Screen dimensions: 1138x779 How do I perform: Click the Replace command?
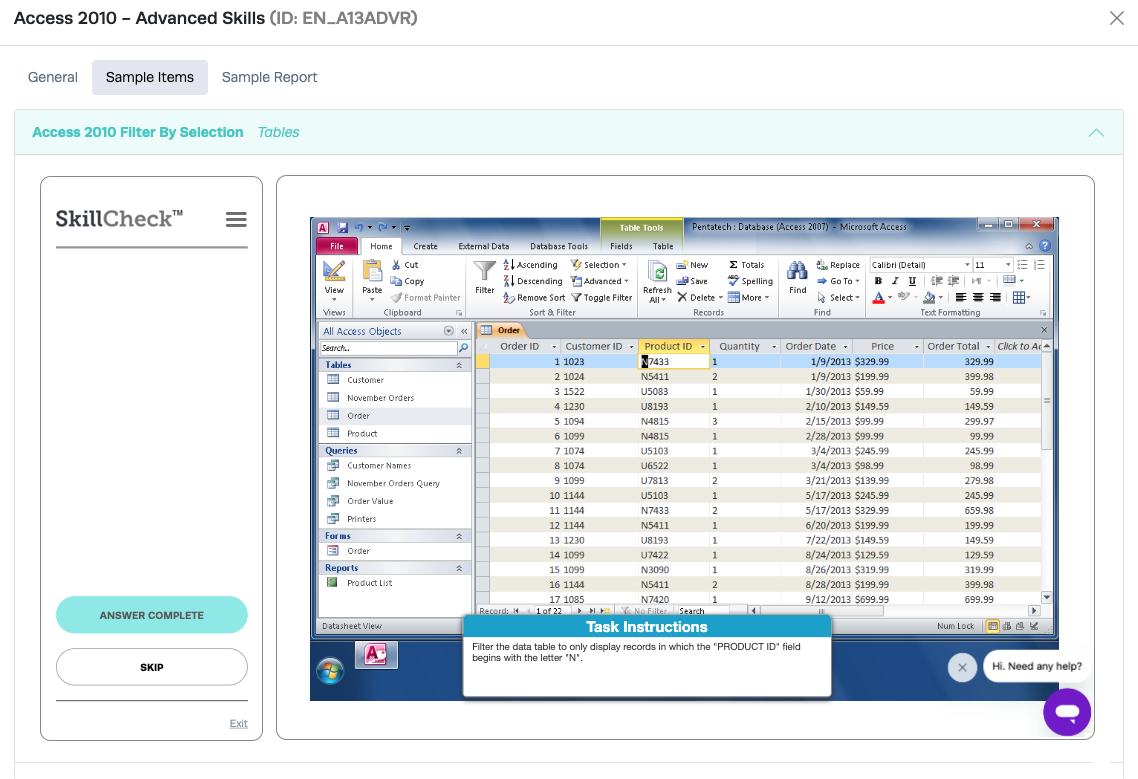(x=838, y=265)
